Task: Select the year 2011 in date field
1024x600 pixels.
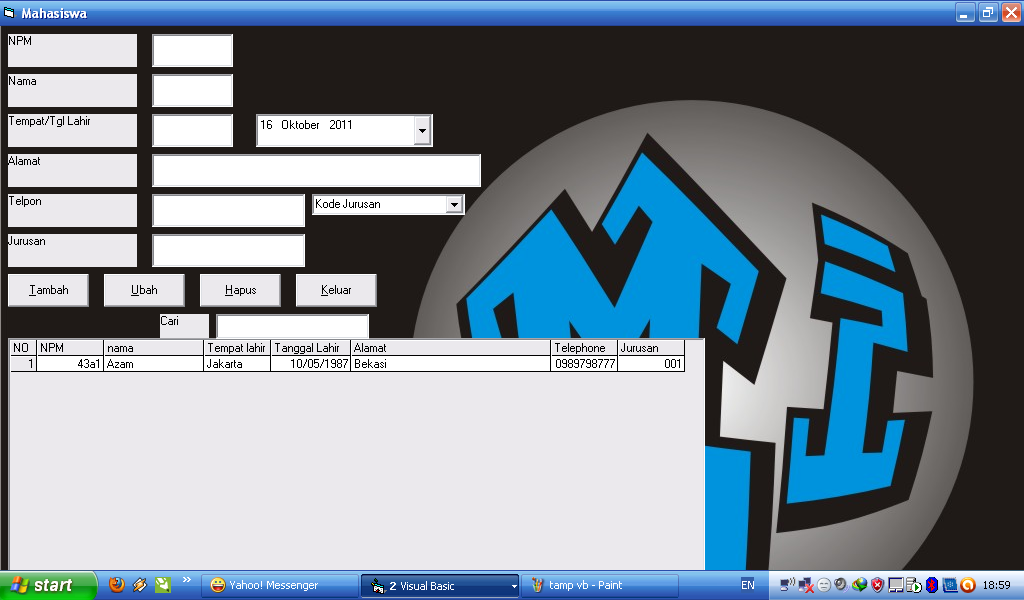Action: tap(341, 125)
